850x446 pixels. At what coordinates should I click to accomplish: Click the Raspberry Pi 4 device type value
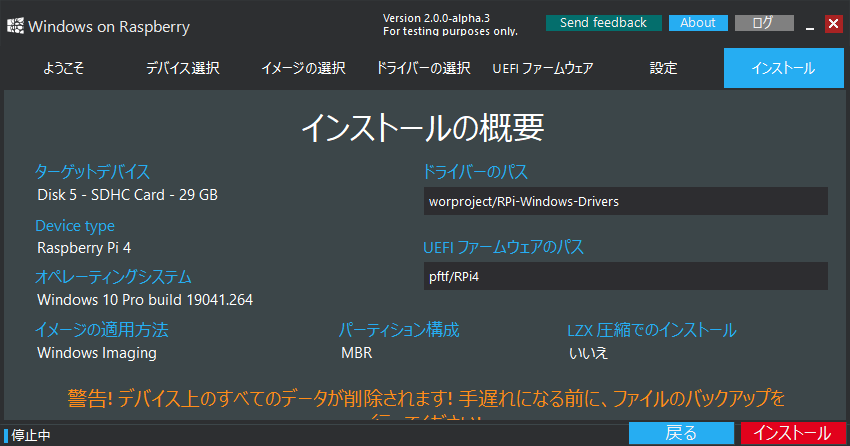pos(84,248)
